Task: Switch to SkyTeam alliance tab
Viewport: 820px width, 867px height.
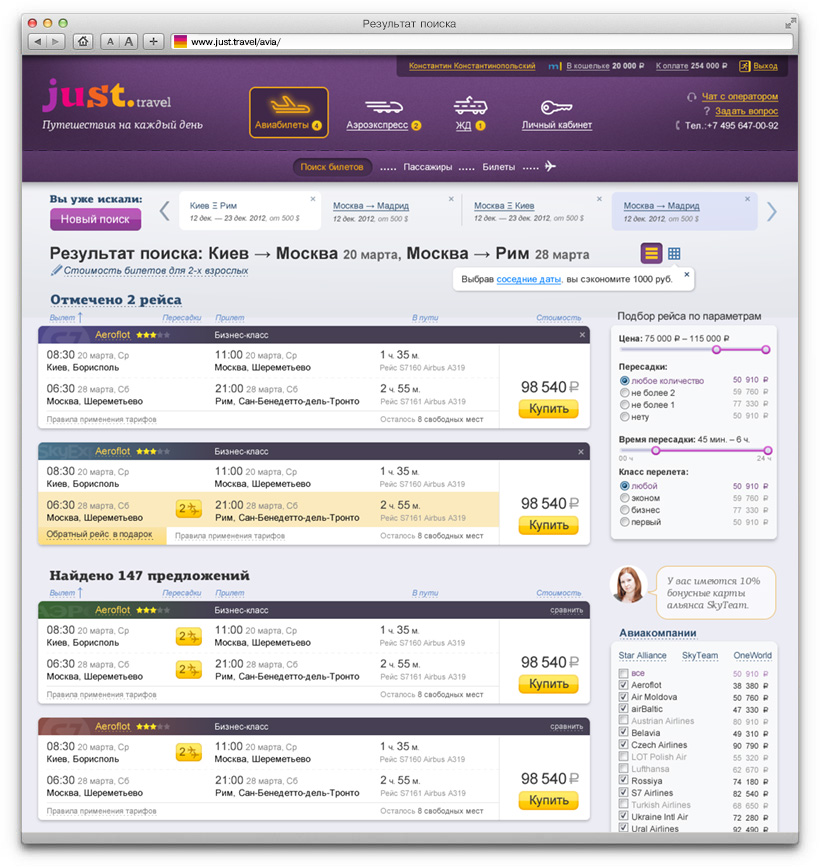Action: (700, 656)
